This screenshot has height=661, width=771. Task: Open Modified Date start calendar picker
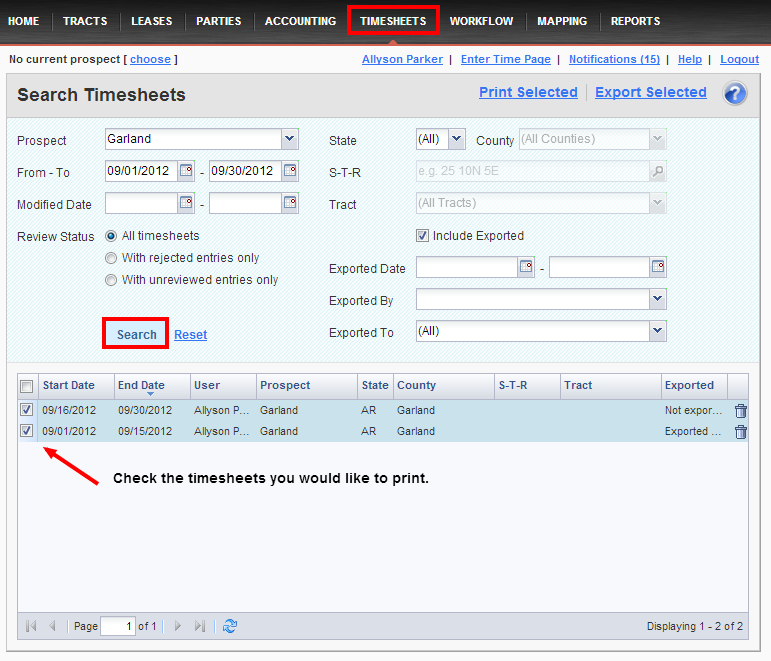(186, 203)
